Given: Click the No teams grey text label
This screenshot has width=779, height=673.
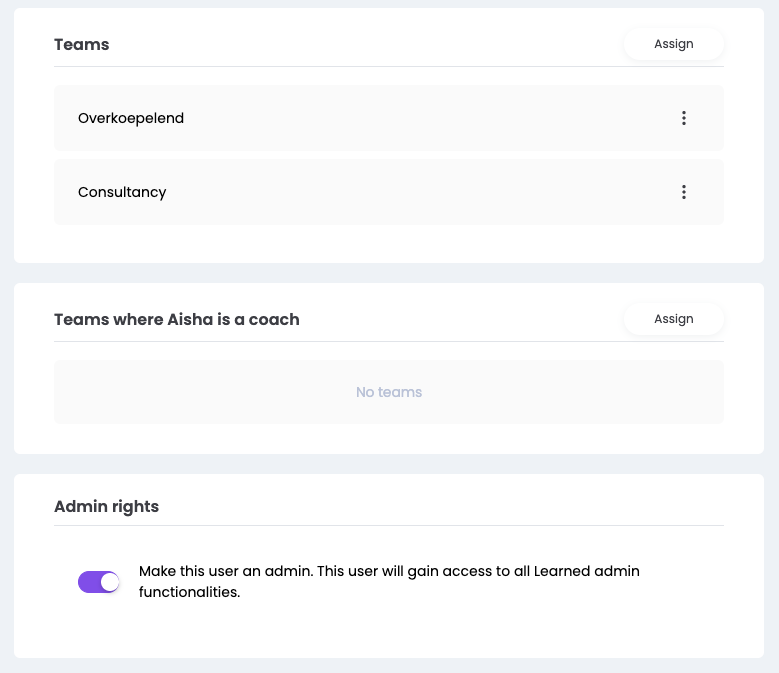Looking at the screenshot, I should pyautogui.click(x=389, y=392).
